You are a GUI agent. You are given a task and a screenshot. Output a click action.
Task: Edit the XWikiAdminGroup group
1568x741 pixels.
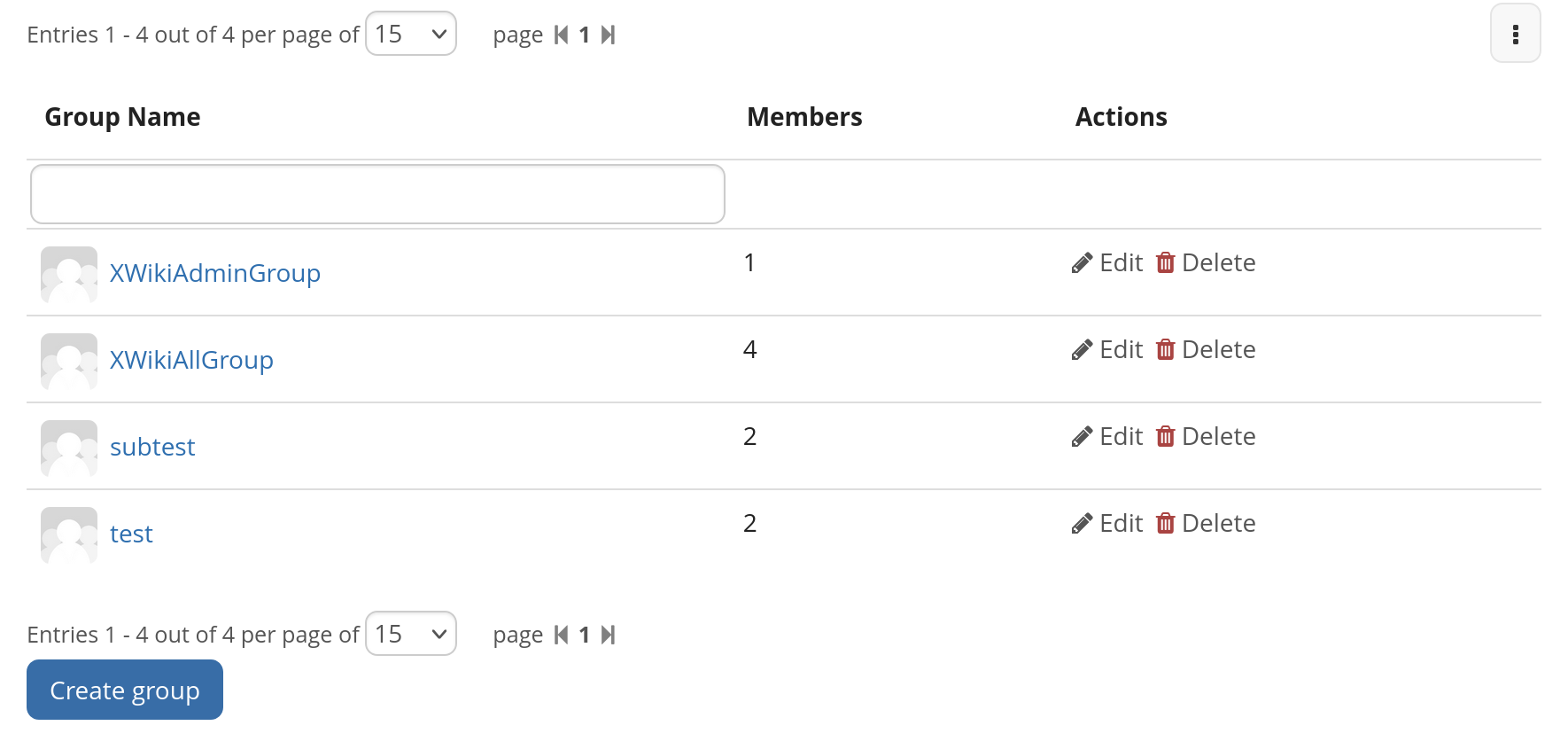click(1107, 262)
